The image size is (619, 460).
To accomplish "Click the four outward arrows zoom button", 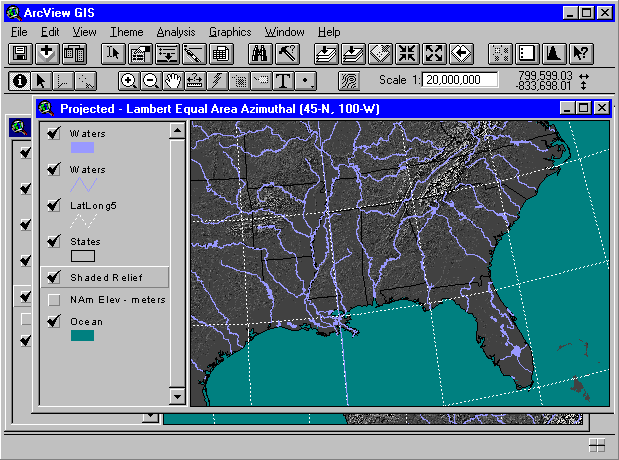I will click(x=434, y=54).
